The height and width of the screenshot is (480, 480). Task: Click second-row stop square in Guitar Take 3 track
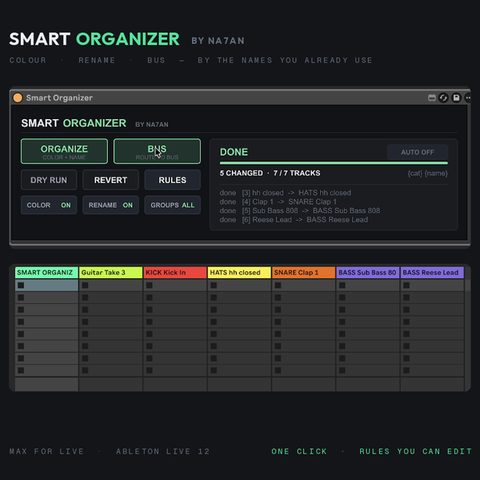[85, 297]
